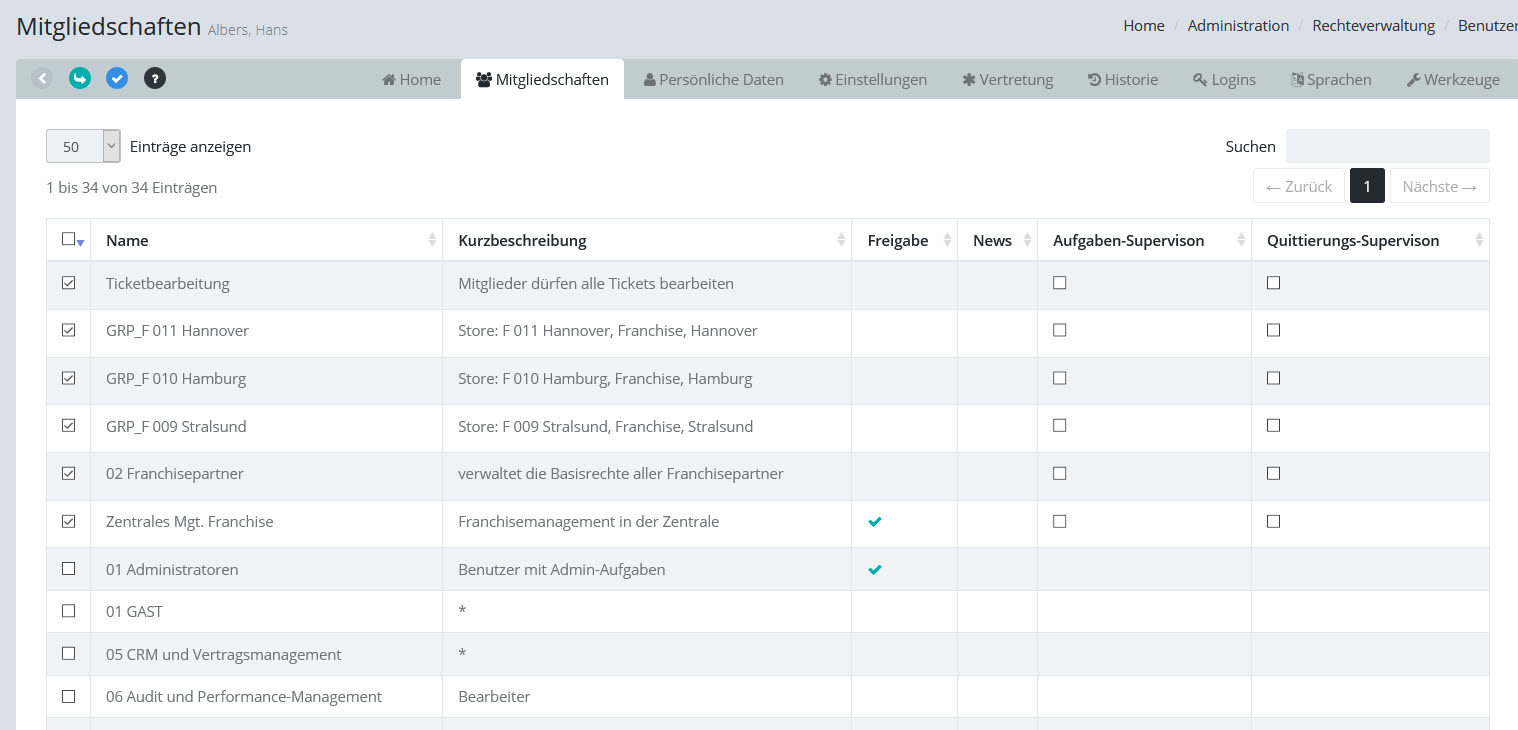
Task: Uncheck the Ticketbearbeitung membership checkbox
Action: [68, 283]
